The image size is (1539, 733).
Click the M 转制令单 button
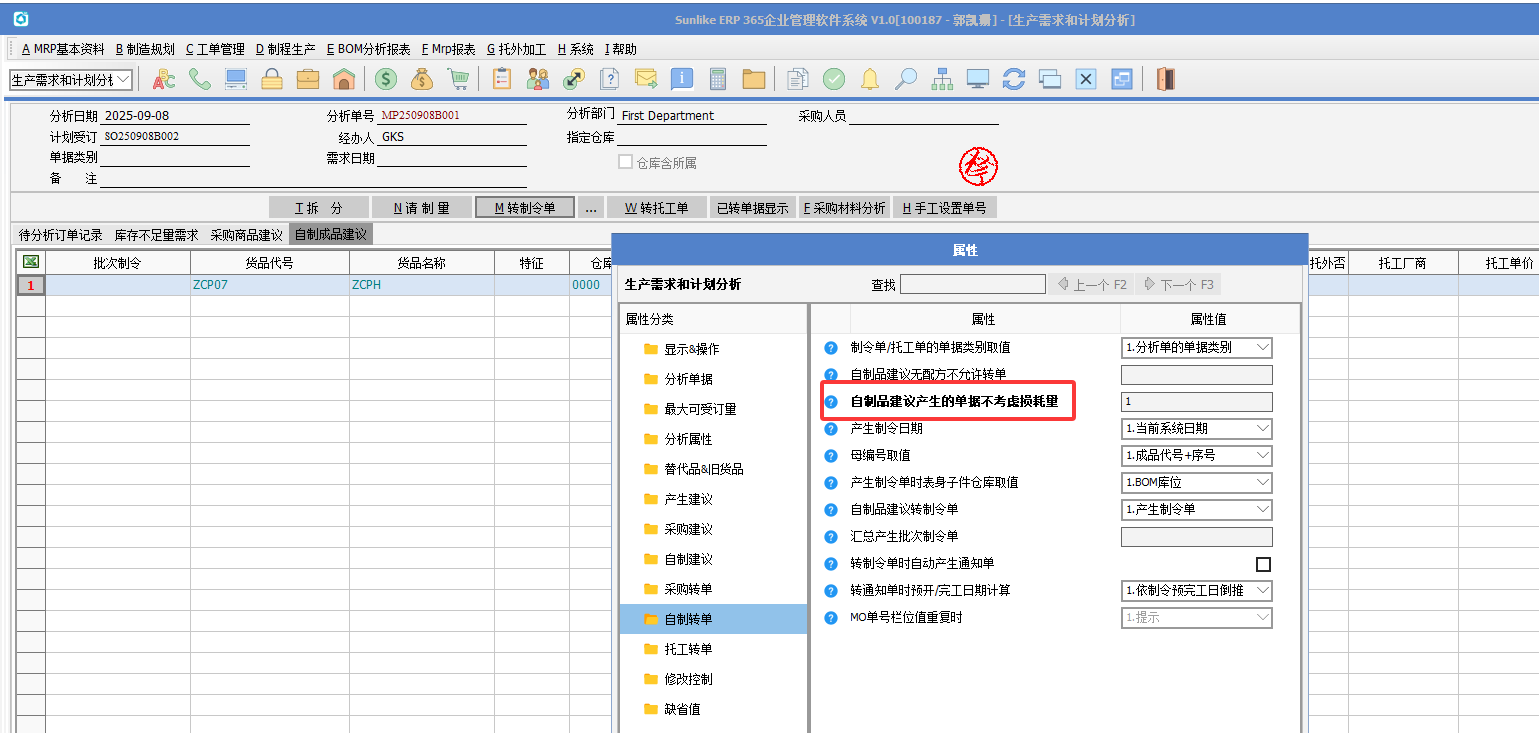coord(525,208)
